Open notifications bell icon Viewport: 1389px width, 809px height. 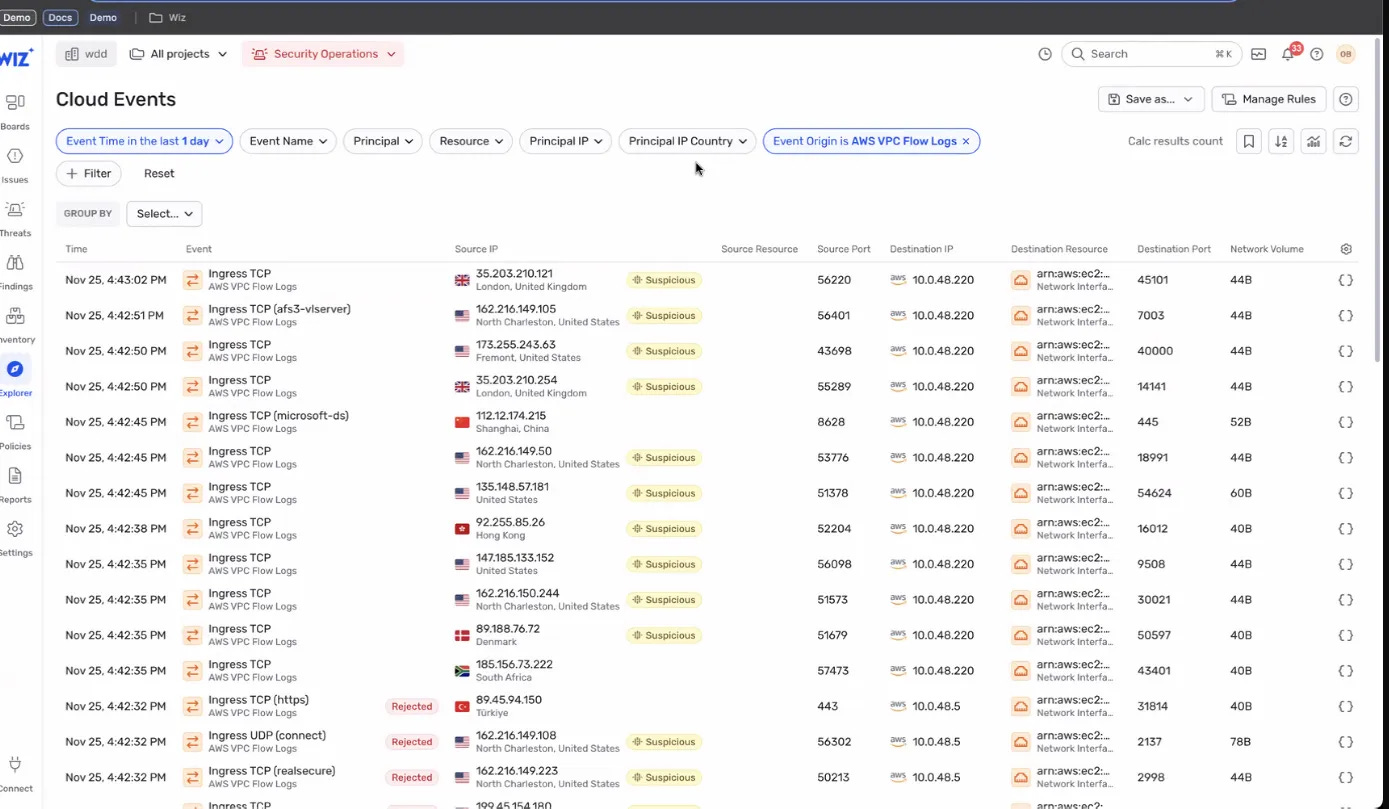click(1288, 54)
